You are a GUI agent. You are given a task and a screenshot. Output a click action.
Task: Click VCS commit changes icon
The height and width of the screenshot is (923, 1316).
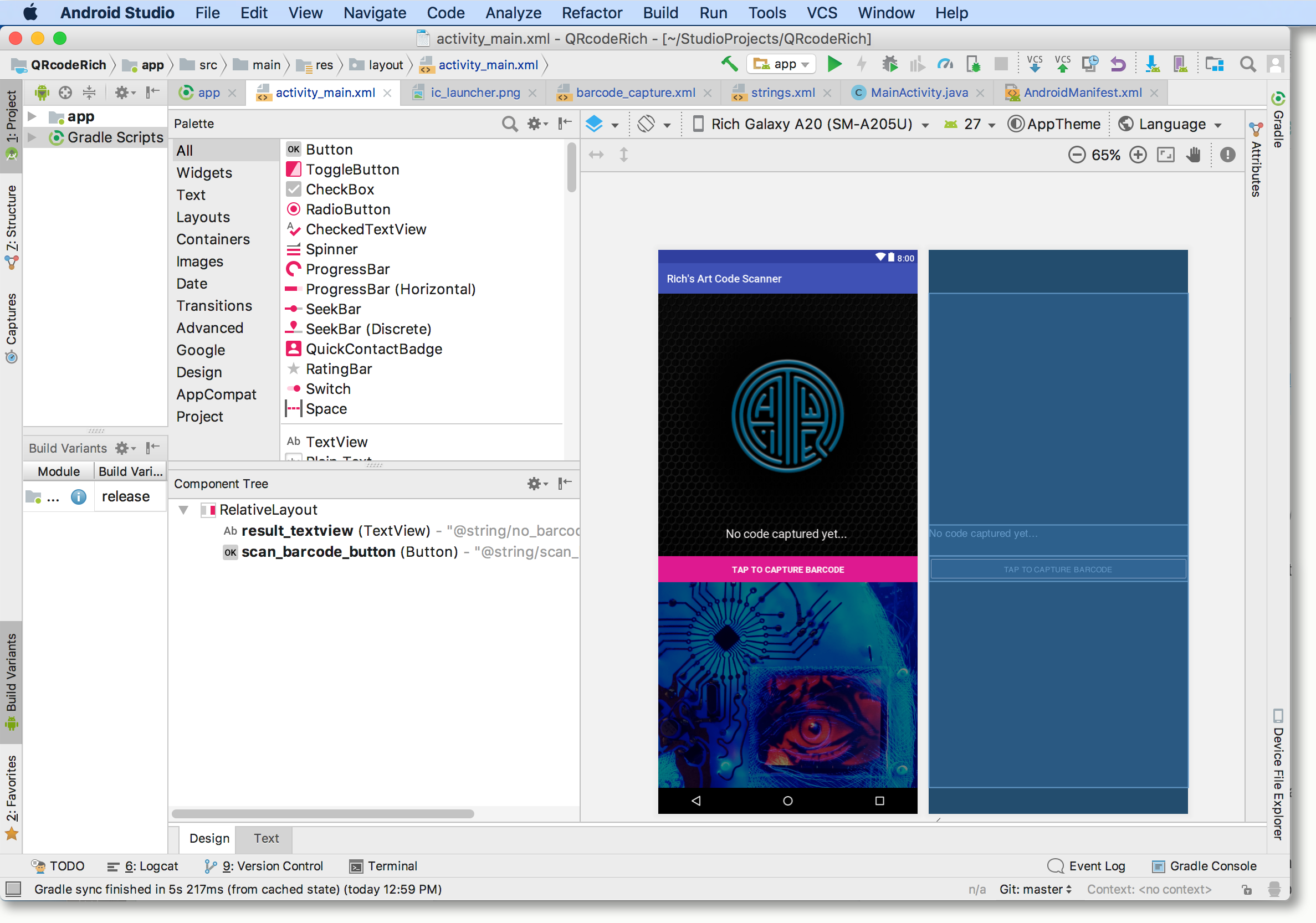(1063, 64)
